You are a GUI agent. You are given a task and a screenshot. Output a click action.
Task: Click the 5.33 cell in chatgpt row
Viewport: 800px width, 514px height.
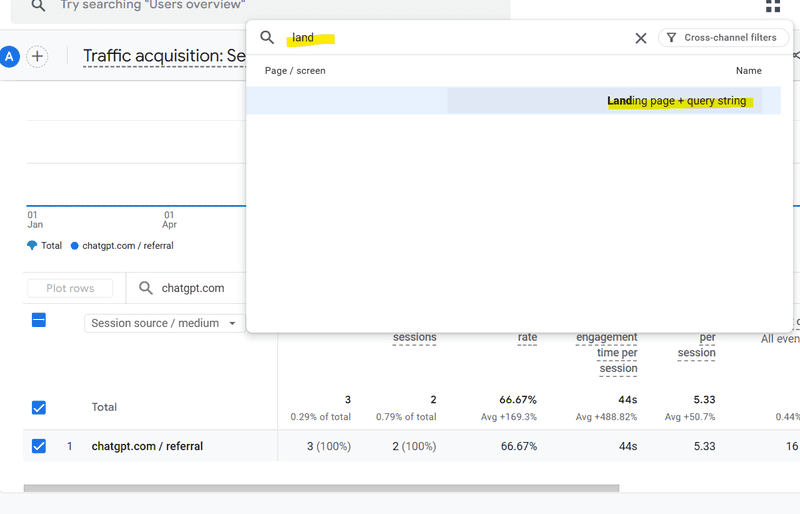coord(704,446)
